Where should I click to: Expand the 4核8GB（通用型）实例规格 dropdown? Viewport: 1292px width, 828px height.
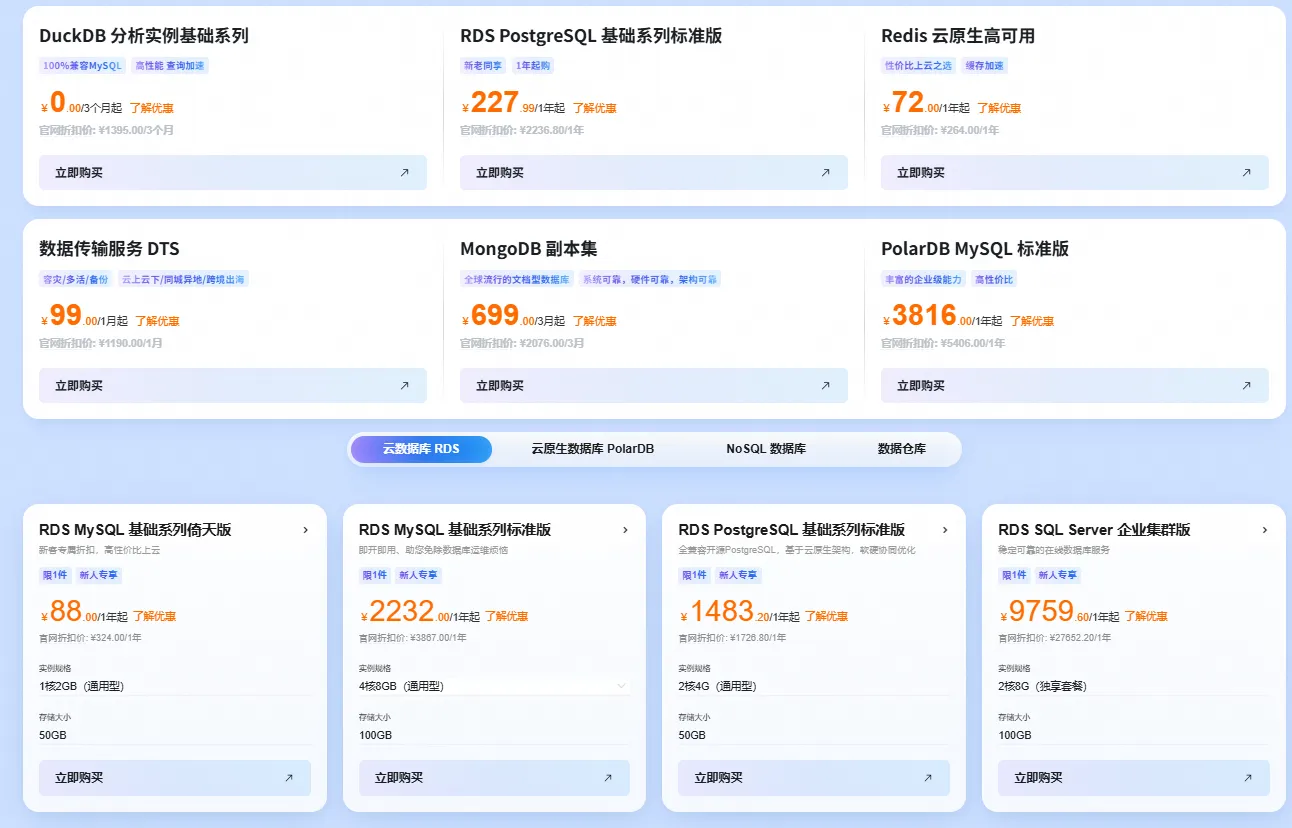494,686
